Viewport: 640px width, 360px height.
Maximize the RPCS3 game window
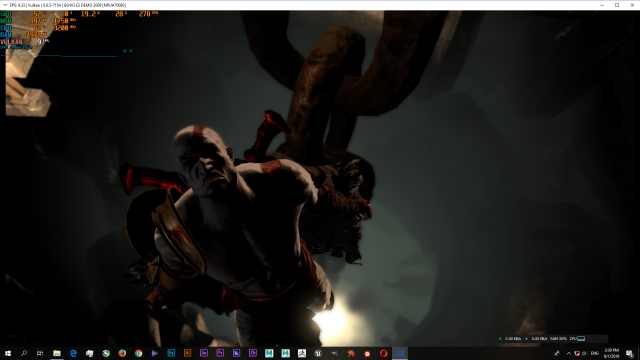coord(617,5)
